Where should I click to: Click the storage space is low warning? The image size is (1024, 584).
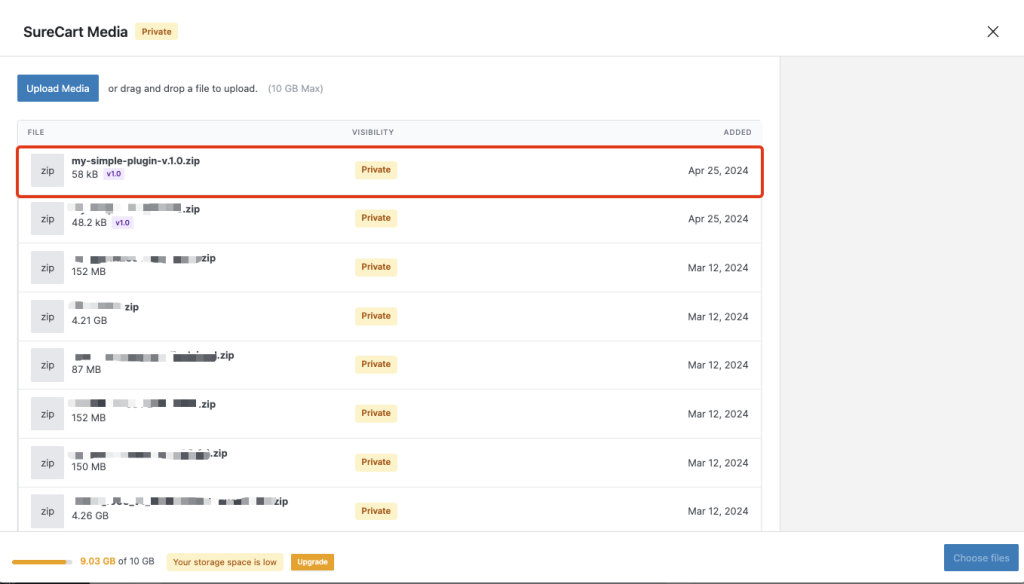[x=225, y=562]
